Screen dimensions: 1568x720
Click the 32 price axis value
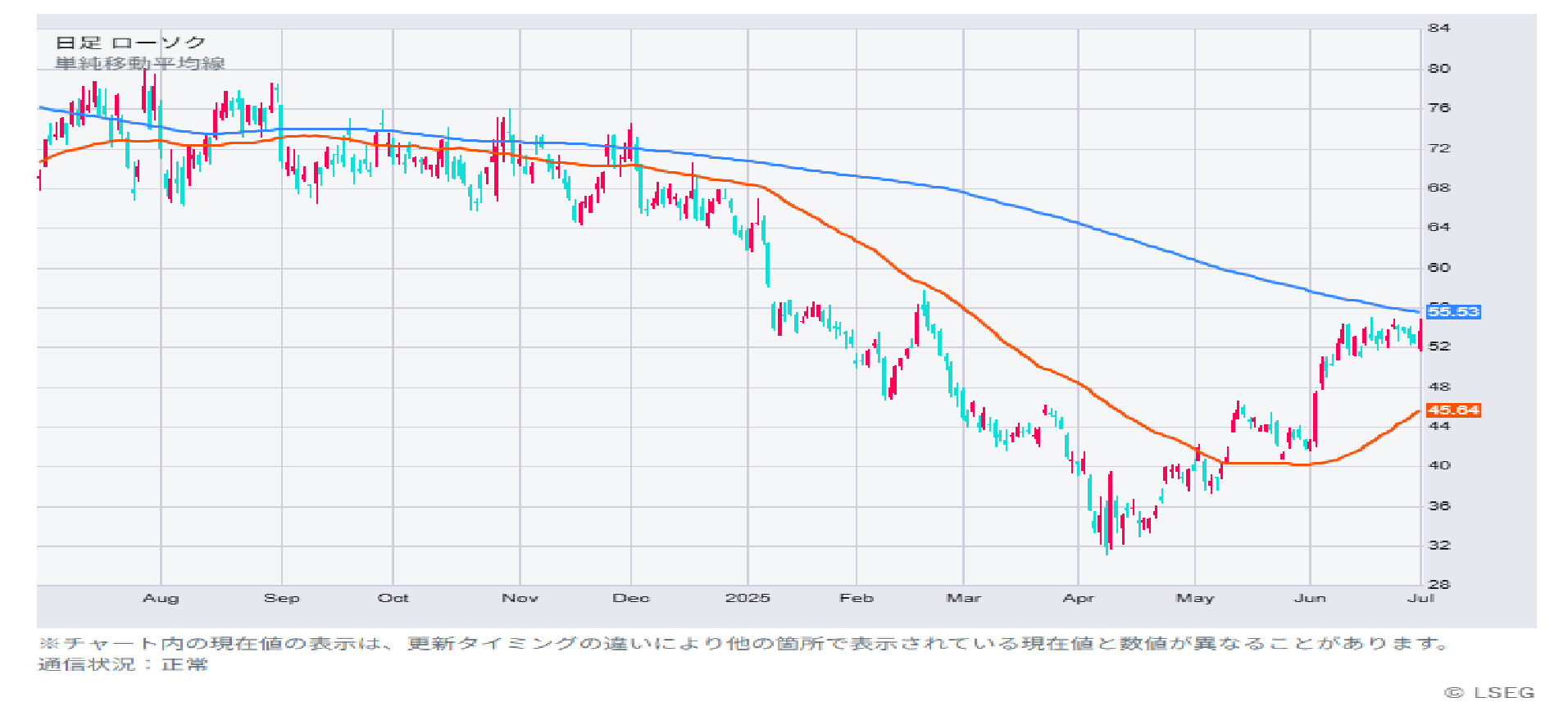(x=1439, y=545)
